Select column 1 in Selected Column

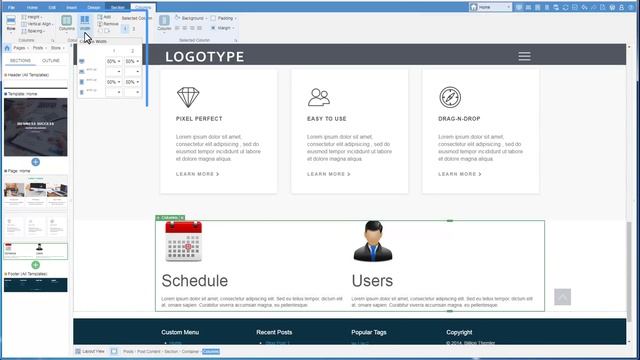125,29
